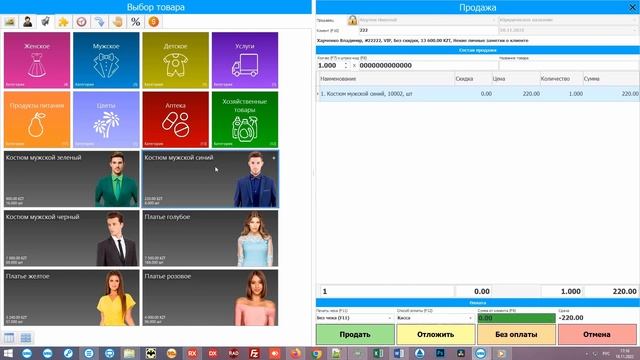Open Firefox from the taskbar

(296, 353)
